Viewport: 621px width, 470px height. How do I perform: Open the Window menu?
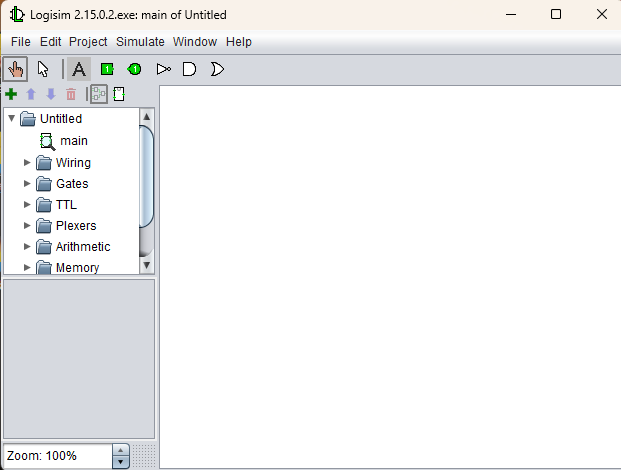pos(195,42)
